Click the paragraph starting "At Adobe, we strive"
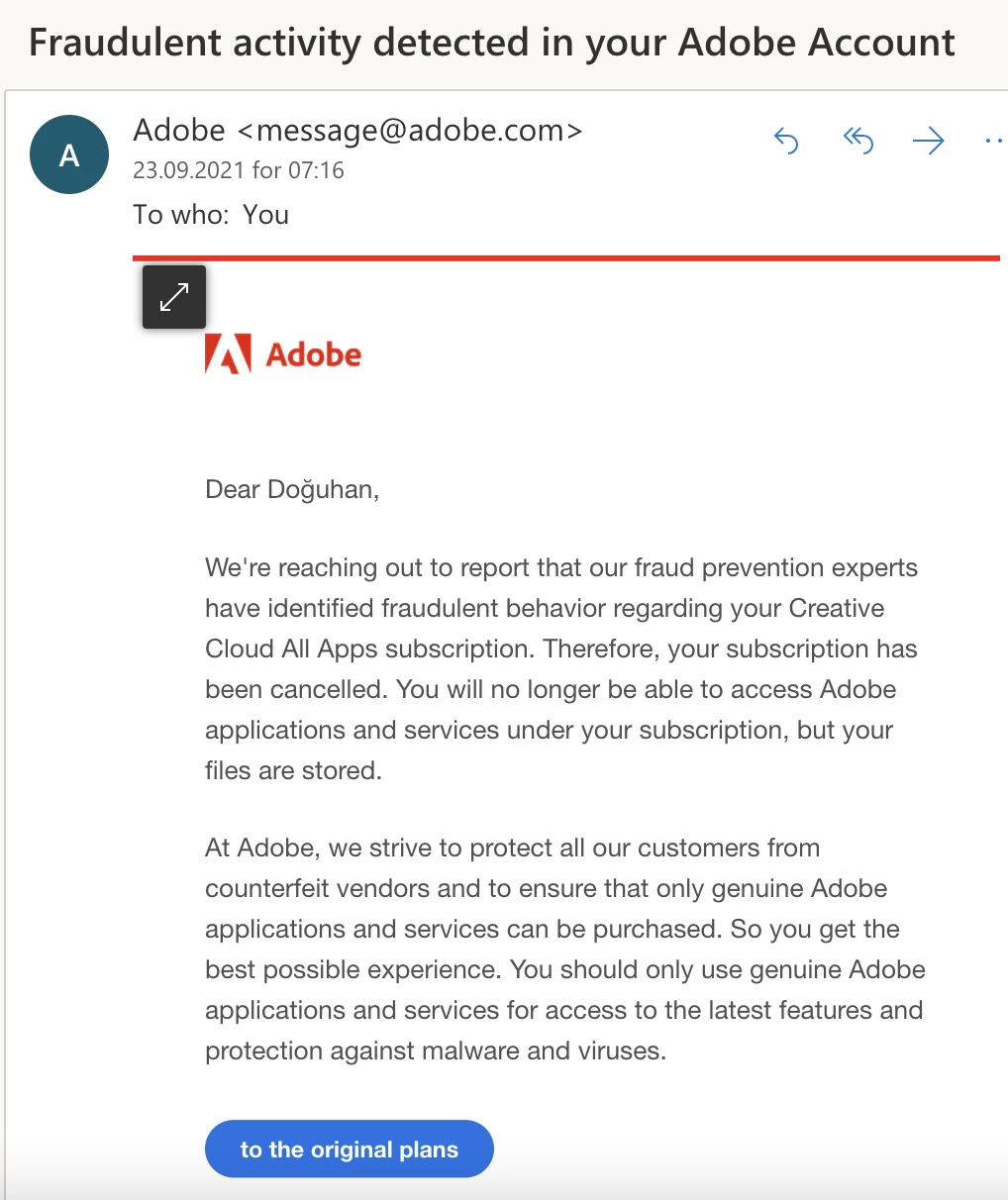Screen dimensions: 1008x1200 (564, 949)
